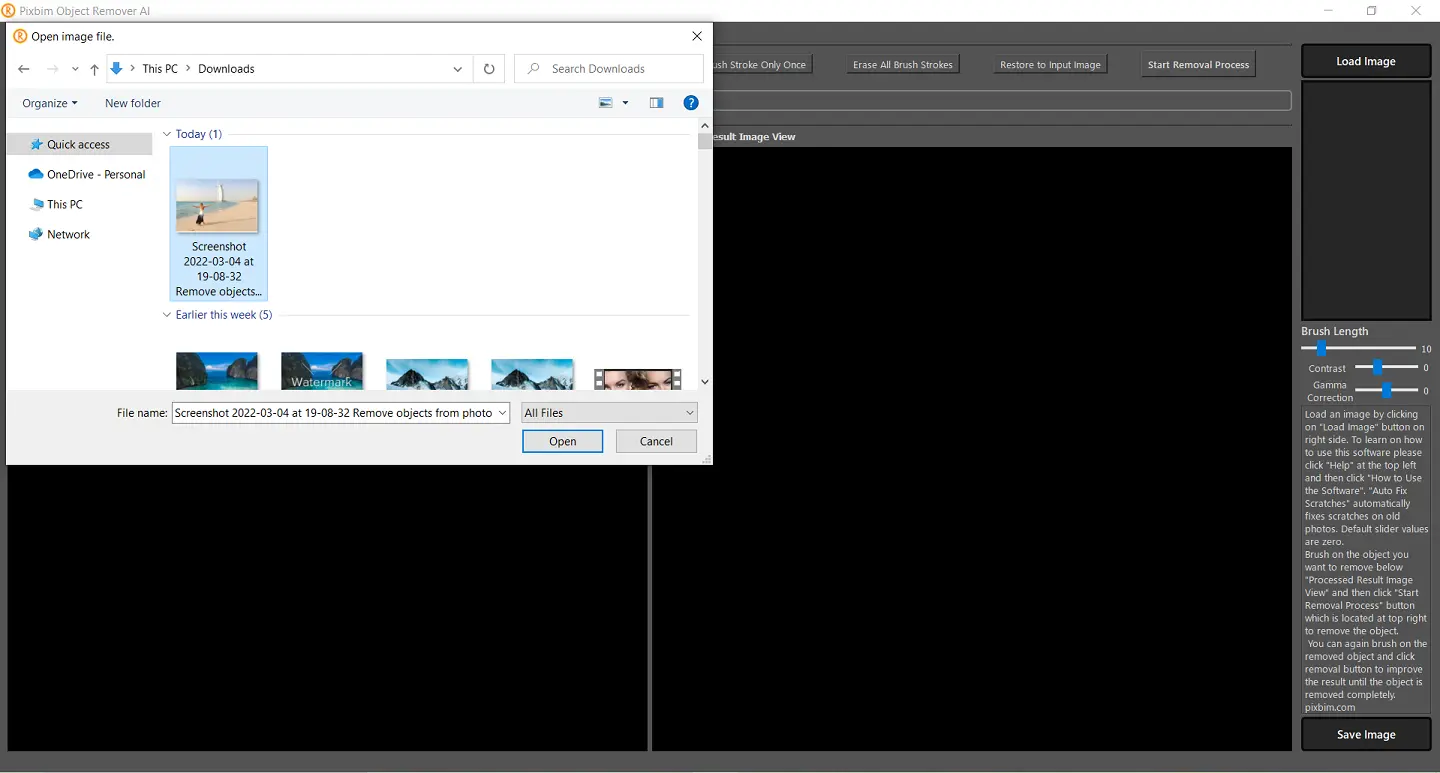Click Erase All Brush Strokes in Pixbim window
Viewport: 1440px width, 773px height.
(903, 64)
